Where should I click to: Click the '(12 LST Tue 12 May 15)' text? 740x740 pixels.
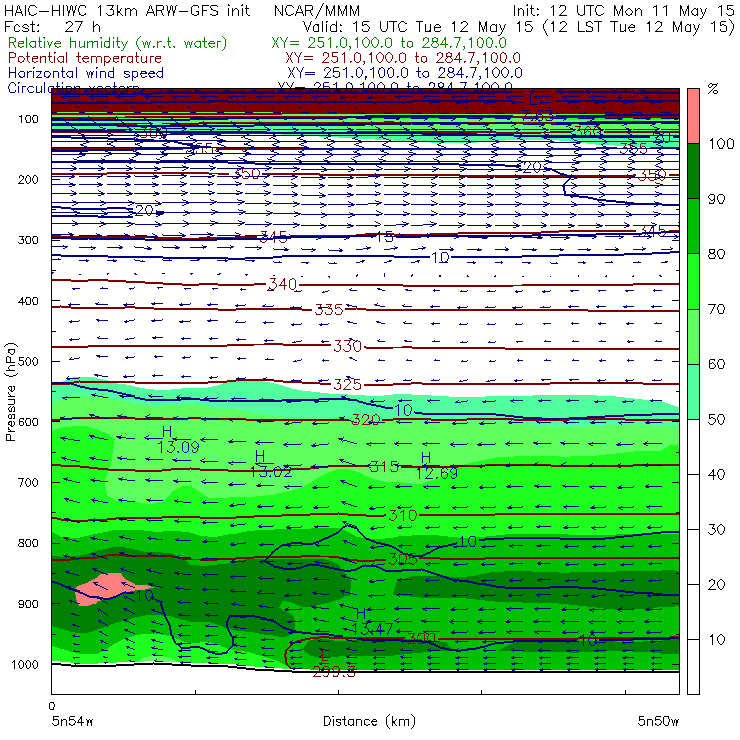[639, 27]
